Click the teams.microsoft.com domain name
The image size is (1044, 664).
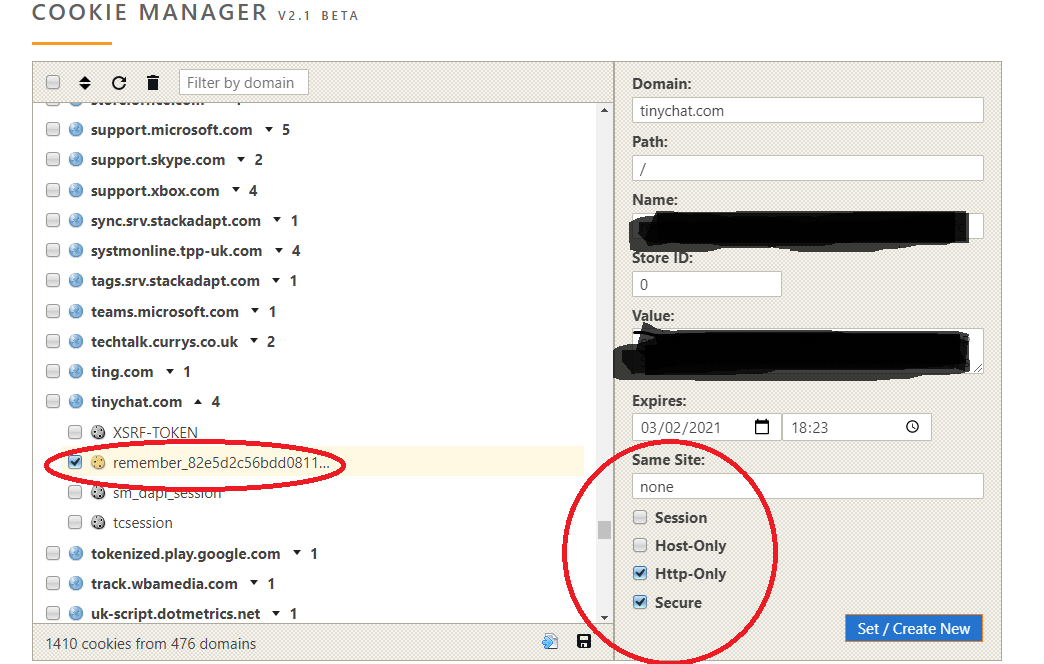coord(164,312)
